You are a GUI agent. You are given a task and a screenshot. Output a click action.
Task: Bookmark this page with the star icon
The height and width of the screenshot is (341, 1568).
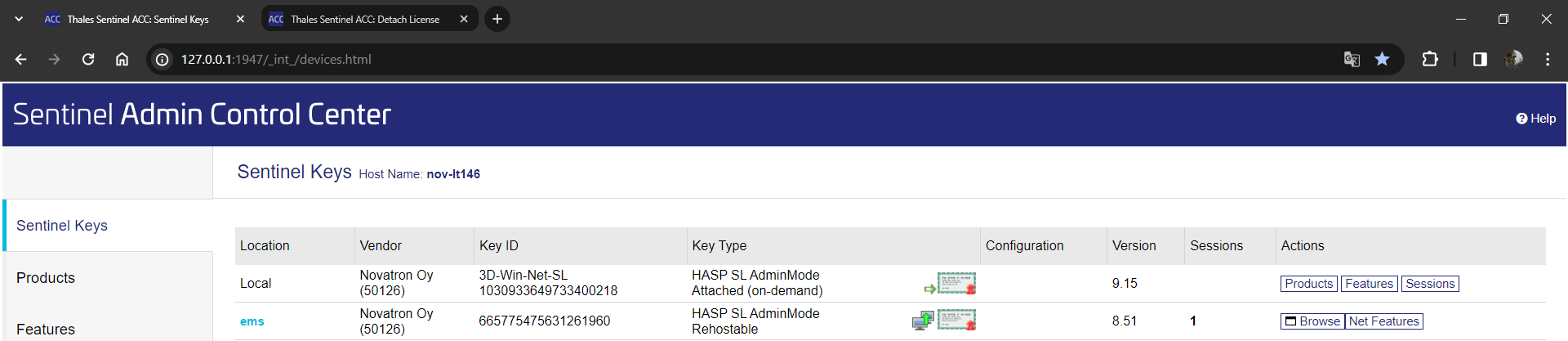tap(1382, 59)
